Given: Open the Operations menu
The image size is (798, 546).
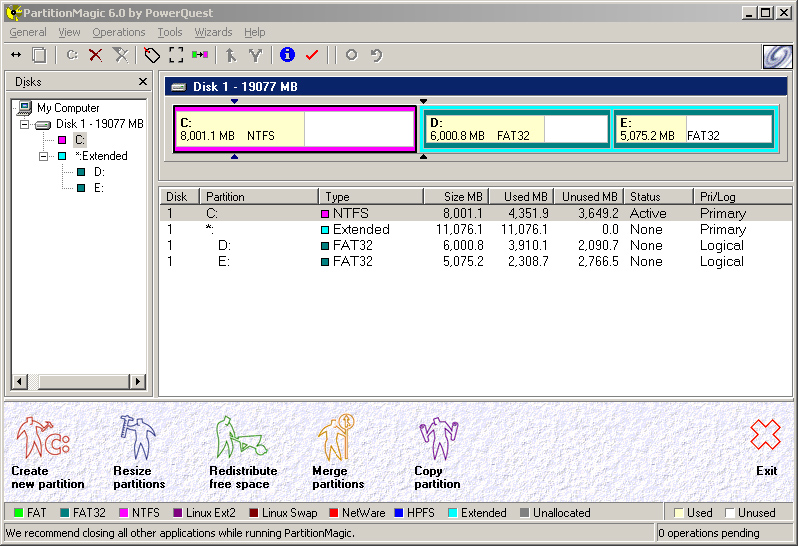Looking at the screenshot, I should (x=118, y=32).
